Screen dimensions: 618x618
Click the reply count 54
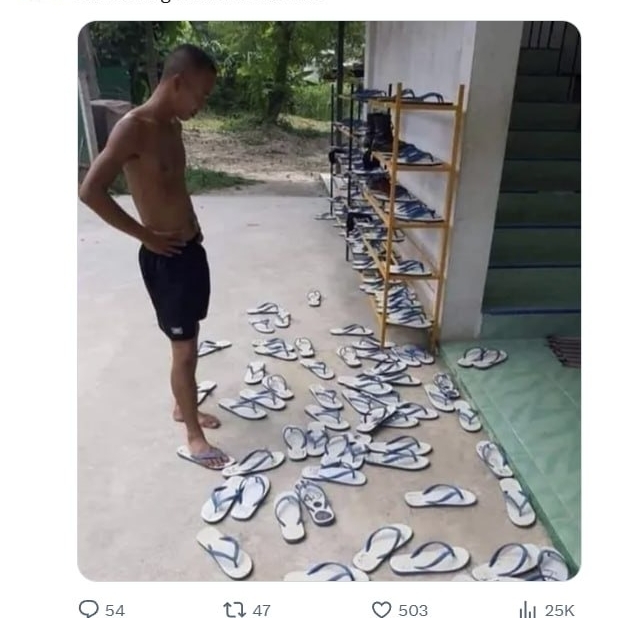[x=115, y=611]
